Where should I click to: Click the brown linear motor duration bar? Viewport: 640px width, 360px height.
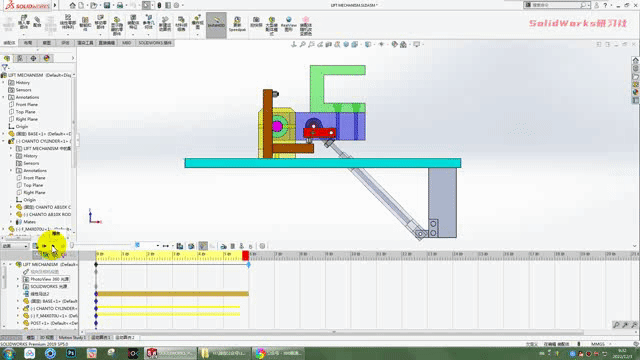coord(173,294)
